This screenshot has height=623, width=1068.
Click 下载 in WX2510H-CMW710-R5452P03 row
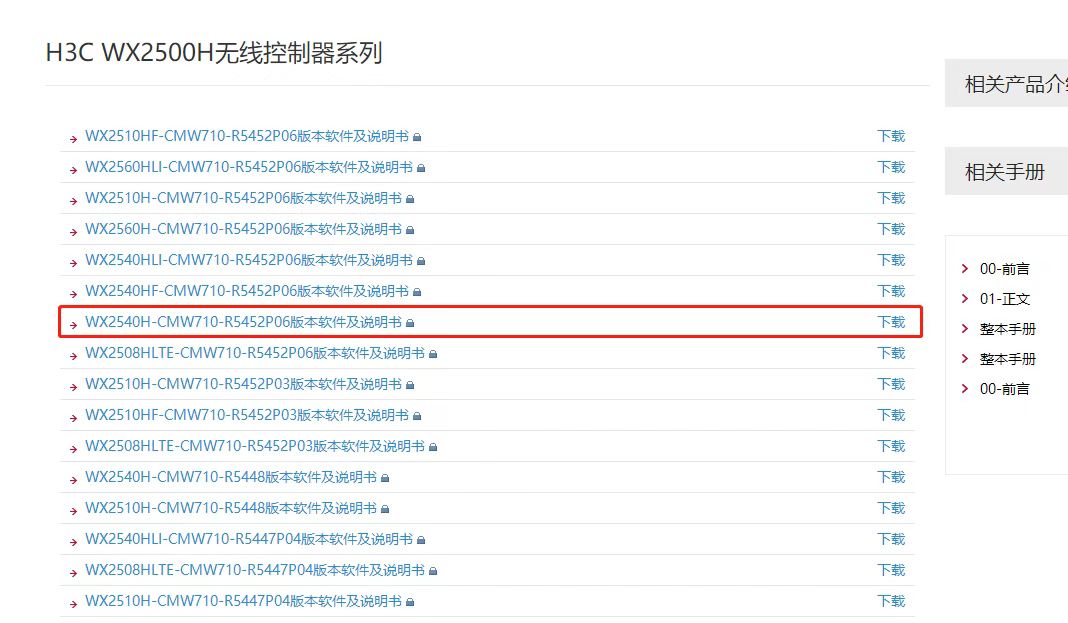pos(891,384)
